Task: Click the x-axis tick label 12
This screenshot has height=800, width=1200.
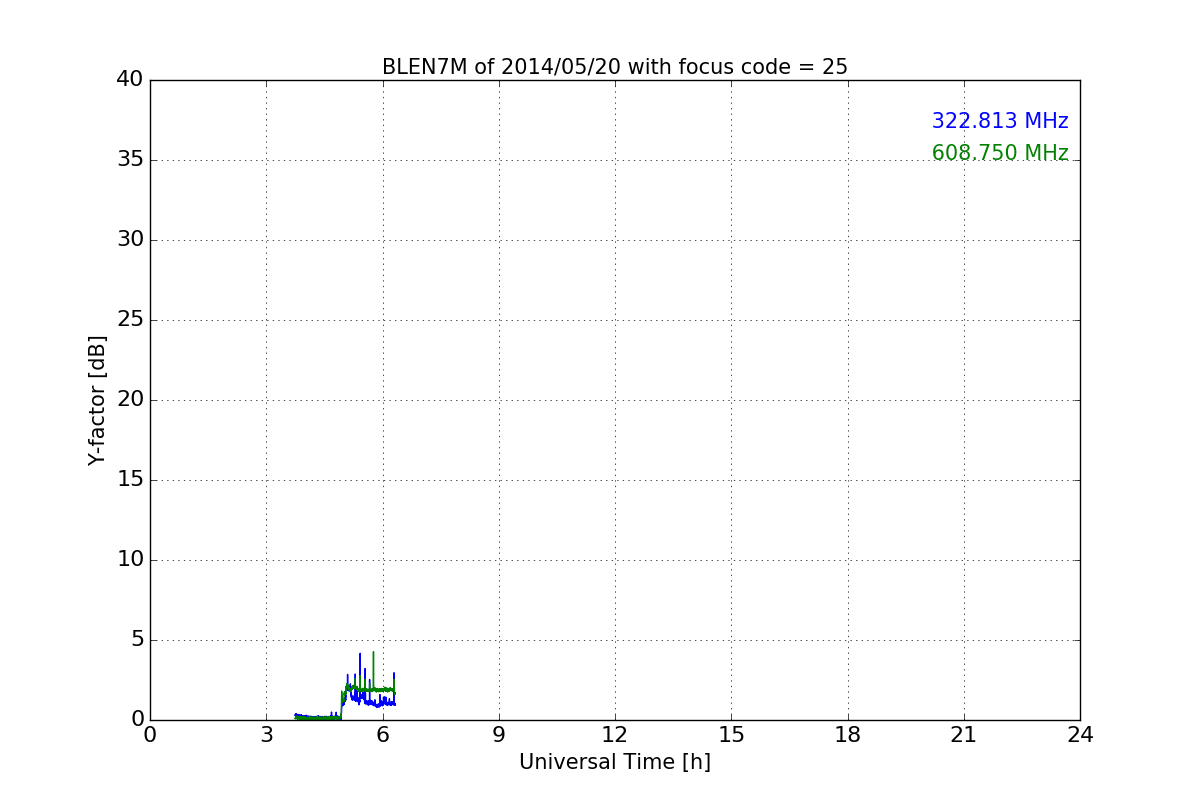Action: coord(615,735)
